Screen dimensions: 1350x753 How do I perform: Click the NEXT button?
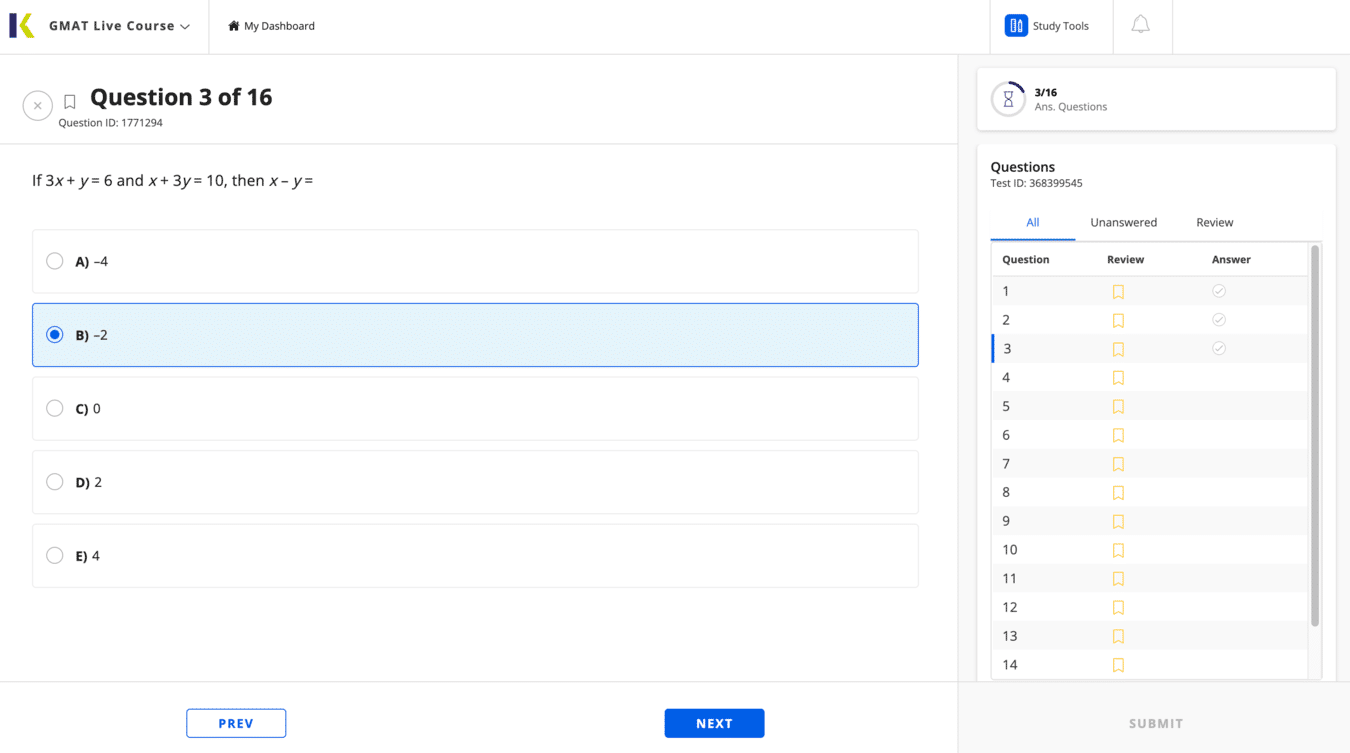(x=714, y=723)
